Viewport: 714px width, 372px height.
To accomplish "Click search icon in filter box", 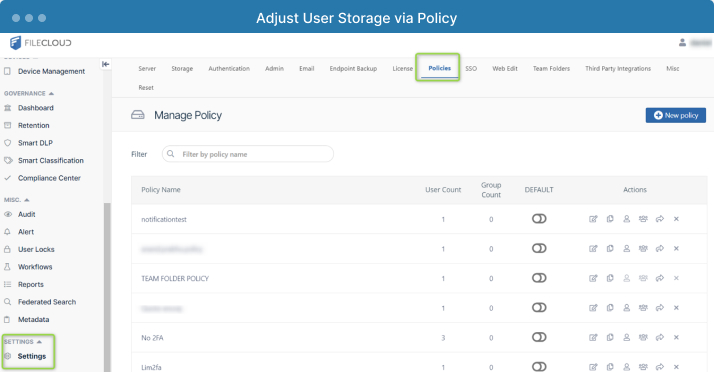I will (170, 154).
